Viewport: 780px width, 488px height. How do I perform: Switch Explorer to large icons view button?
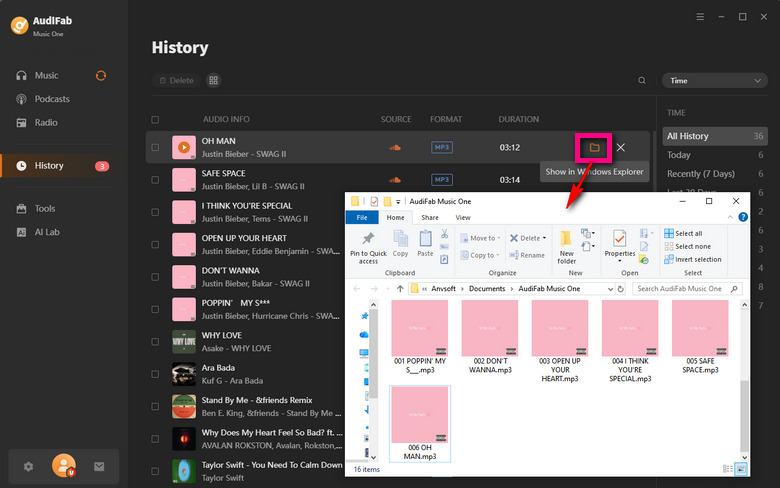[741, 469]
